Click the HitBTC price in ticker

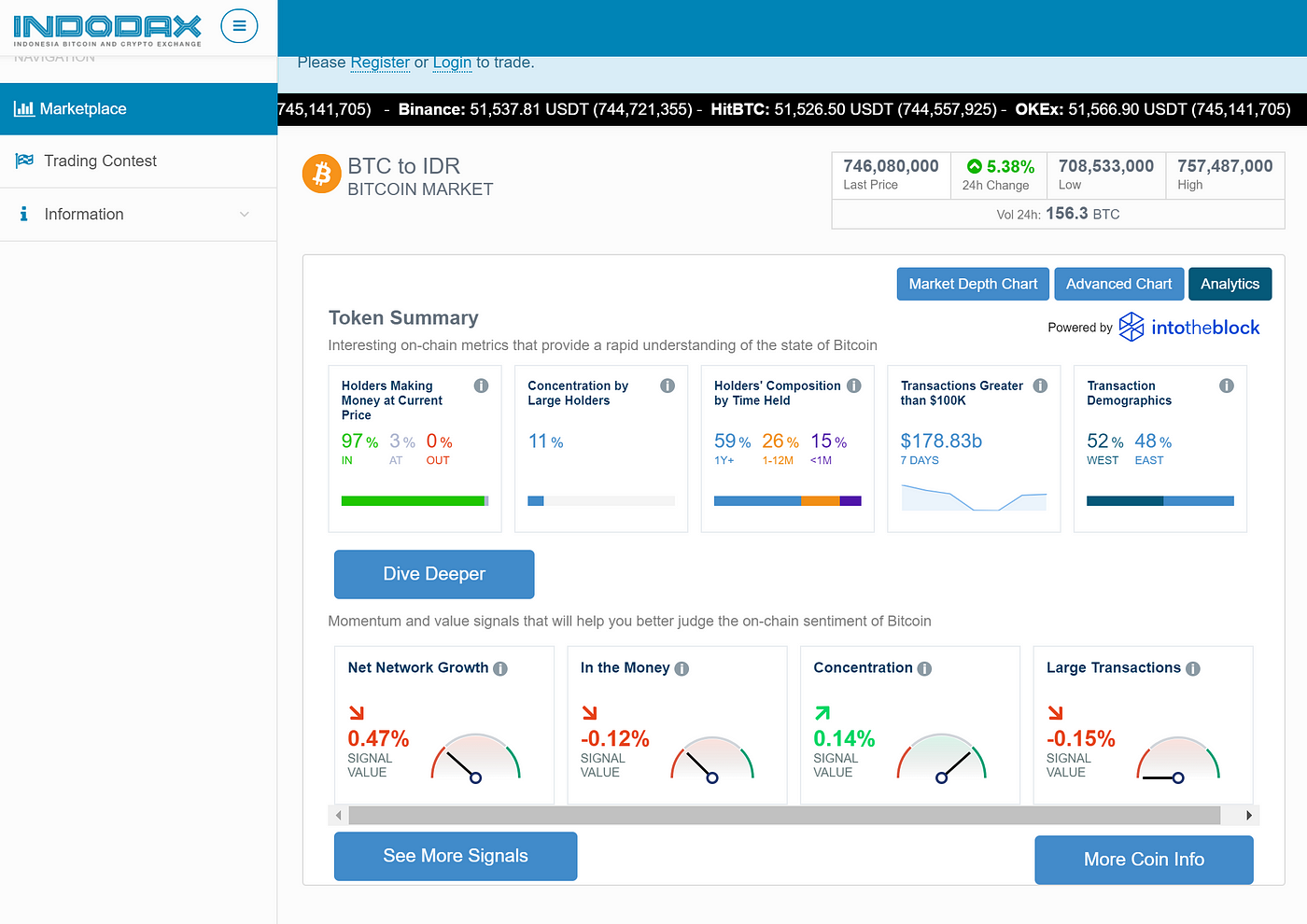[853, 109]
